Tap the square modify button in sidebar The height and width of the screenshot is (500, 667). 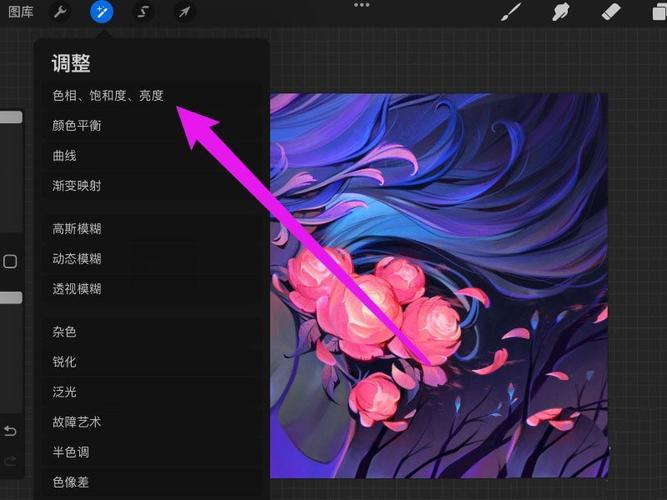click(x=10, y=262)
